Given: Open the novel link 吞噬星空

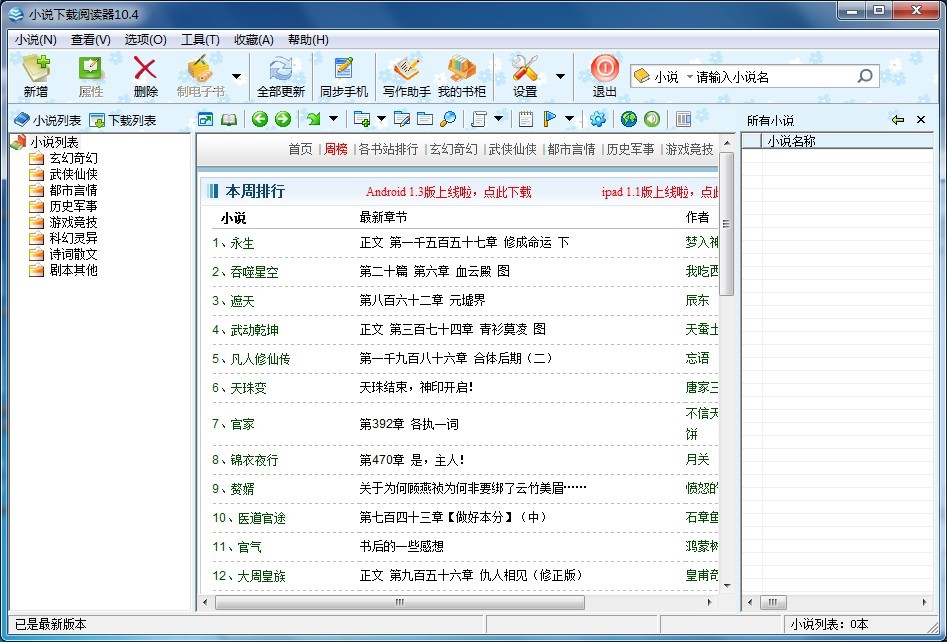Looking at the screenshot, I should [x=254, y=272].
